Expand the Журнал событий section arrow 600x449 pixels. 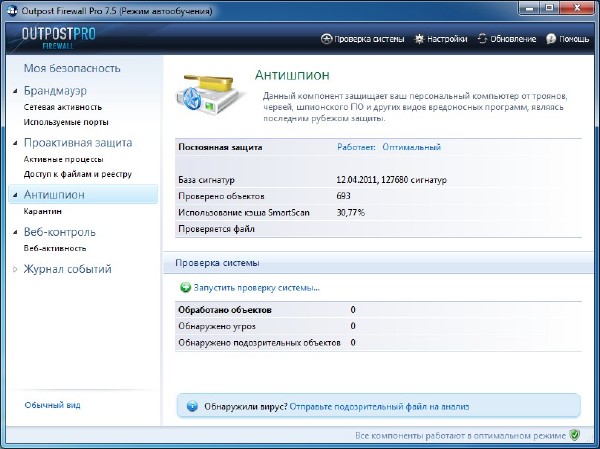(x=15, y=270)
